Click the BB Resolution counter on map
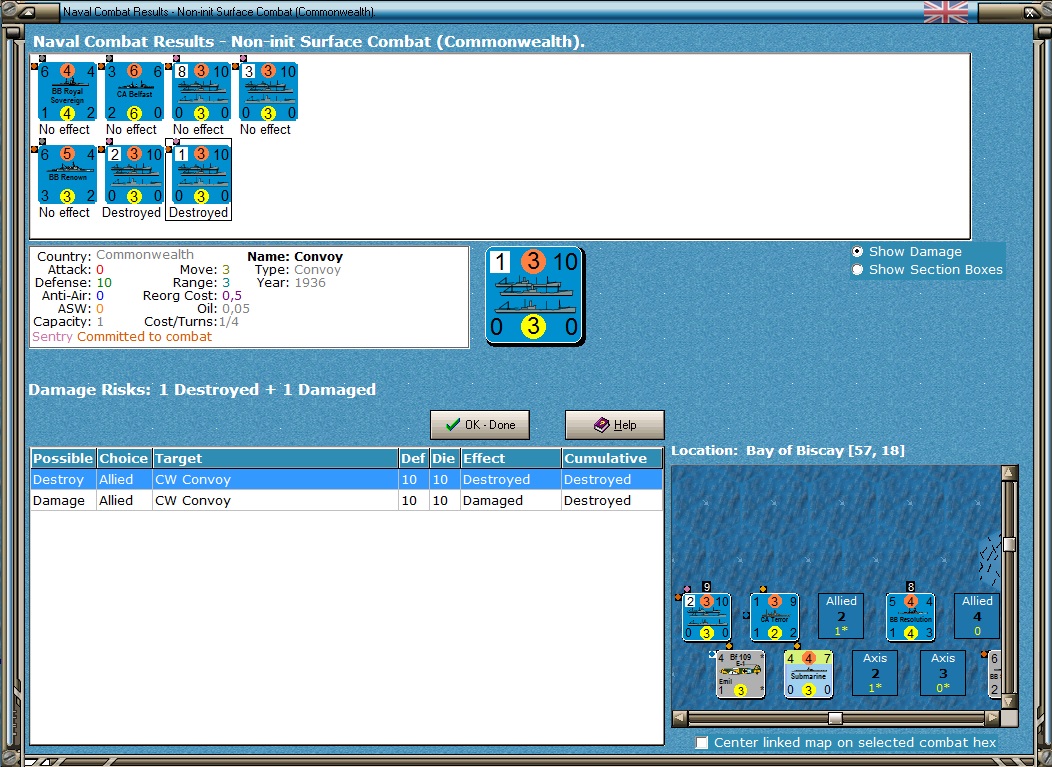The width and height of the screenshot is (1052, 767). coord(910,617)
